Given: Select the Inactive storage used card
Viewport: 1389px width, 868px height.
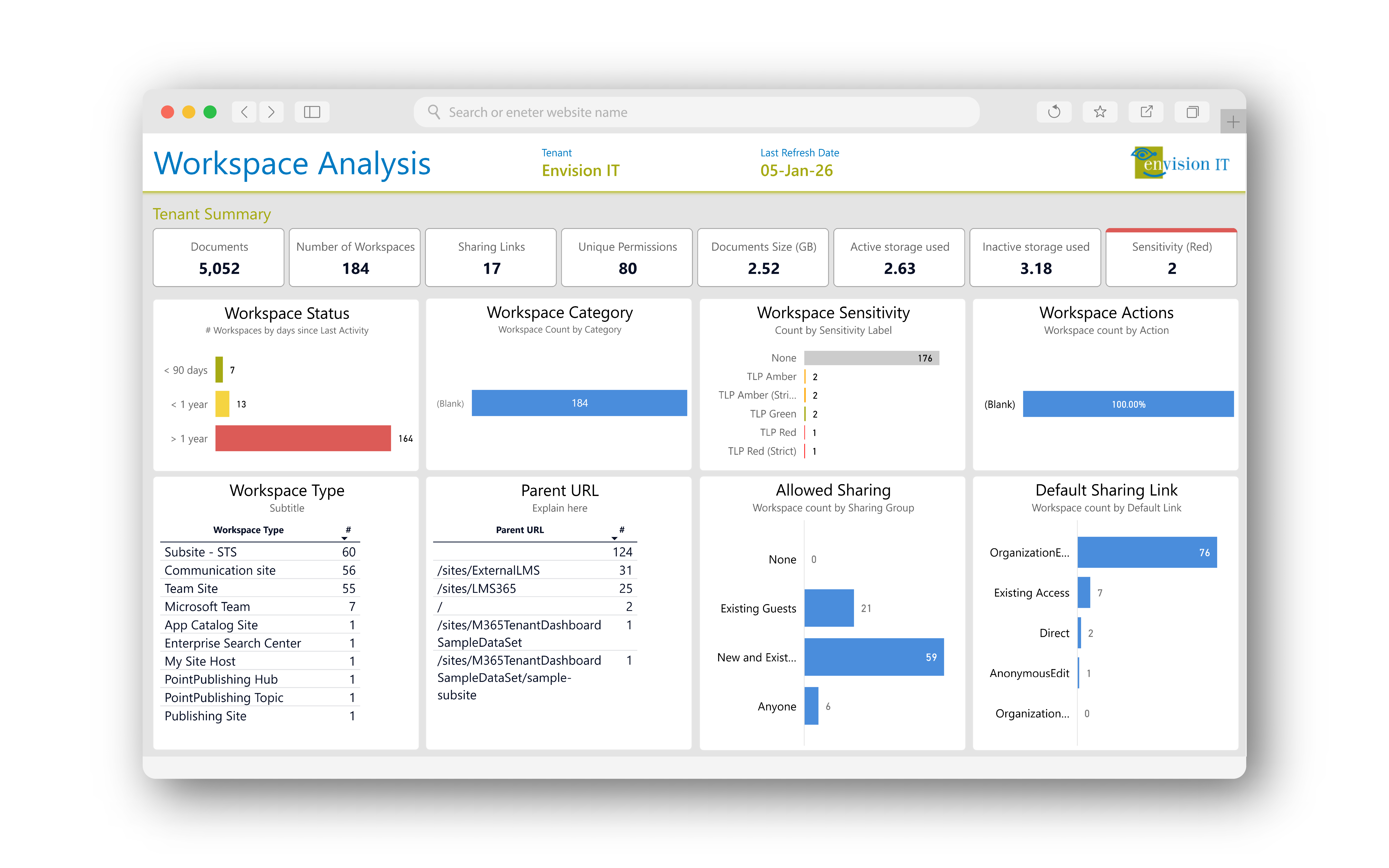Looking at the screenshot, I should tap(1035, 258).
